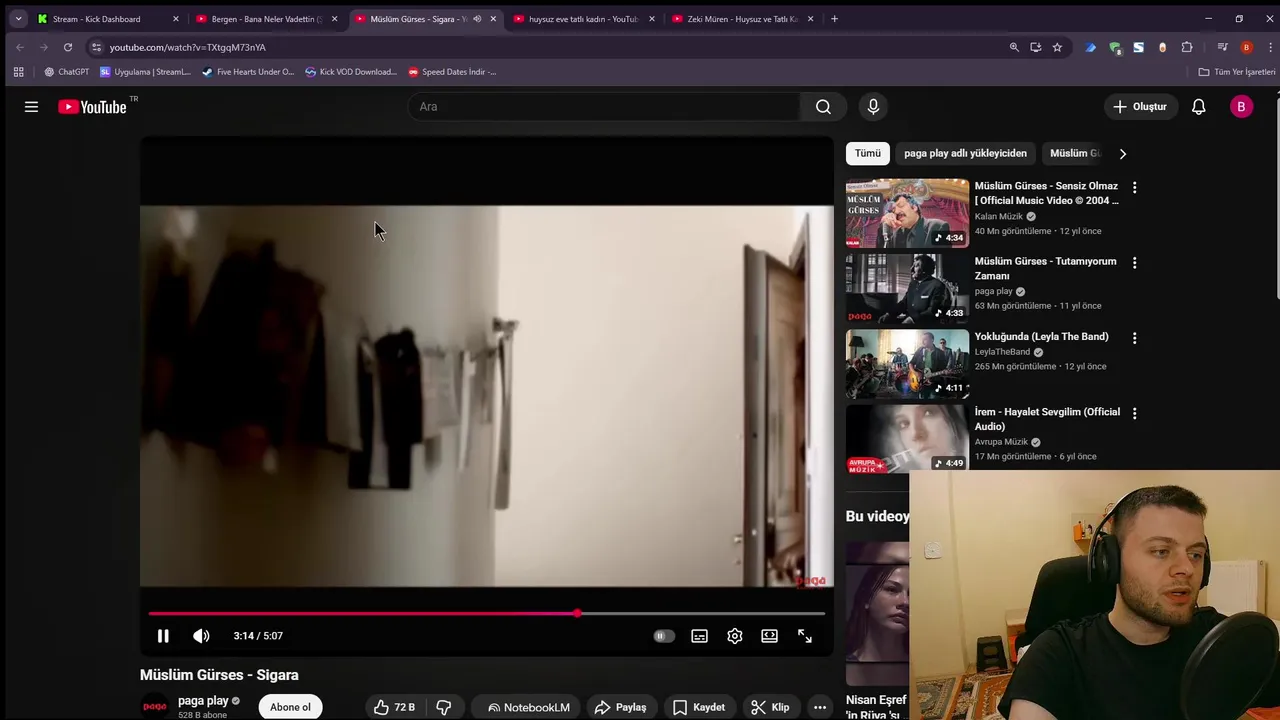Screen dimensions: 1280x720
Task: Open the Chrome three-dot menu
Action: pyautogui.click(x=1270, y=47)
